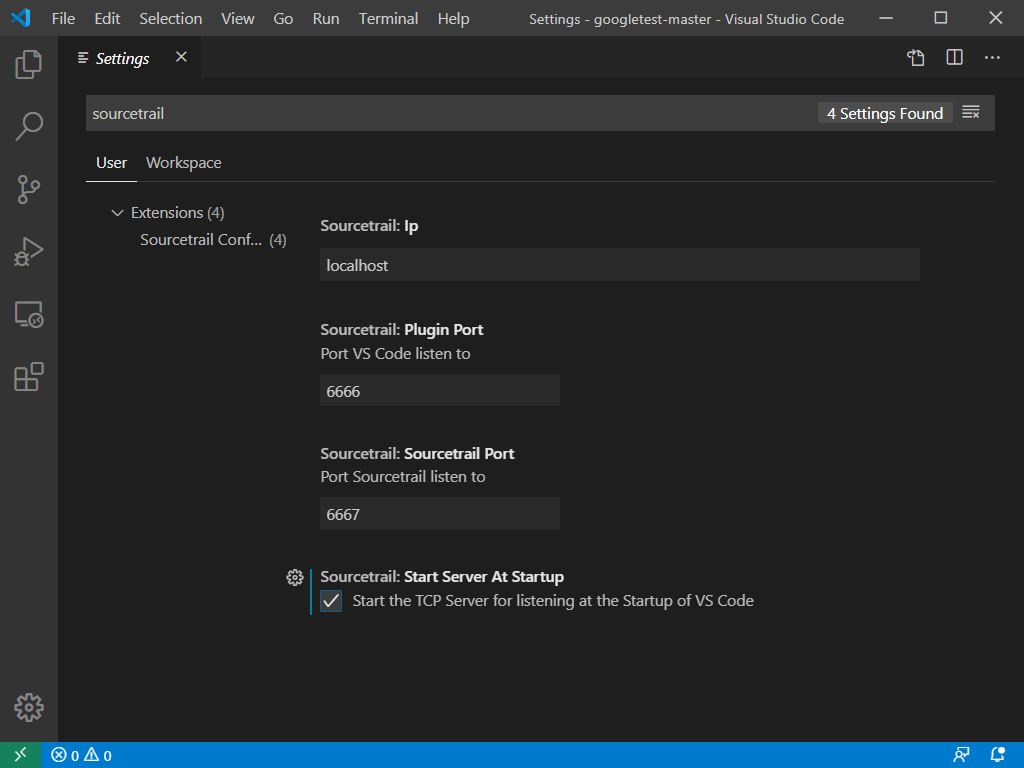The width and height of the screenshot is (1024, 768).
Task: Open More Actions ellipsis menu
Action: (x=992, y=57)
